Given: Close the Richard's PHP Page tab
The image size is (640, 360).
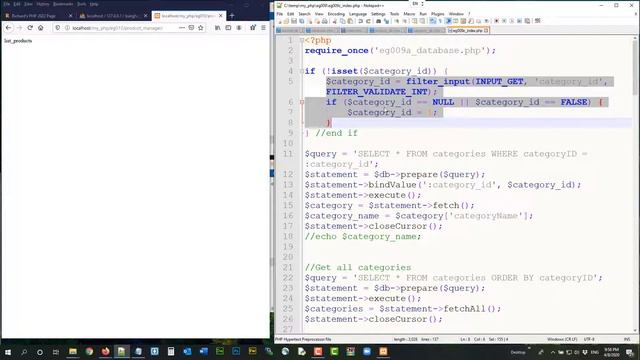Looking at the screenshot, I should coord(70,16).
